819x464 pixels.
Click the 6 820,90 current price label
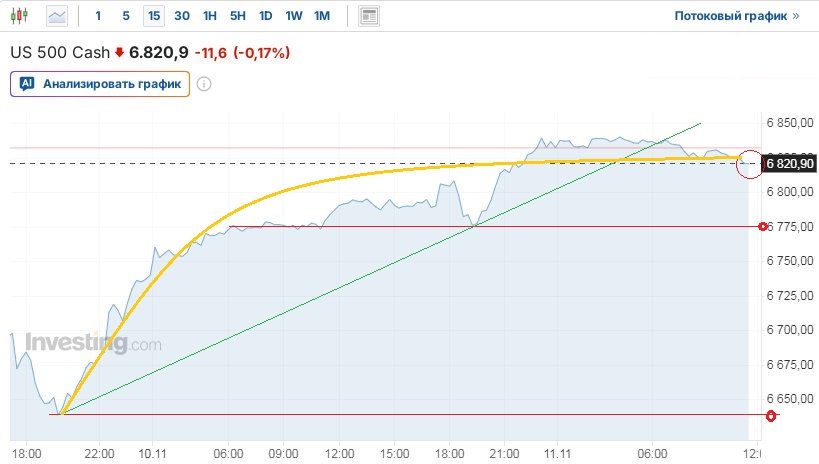click(x=789, y=163)
